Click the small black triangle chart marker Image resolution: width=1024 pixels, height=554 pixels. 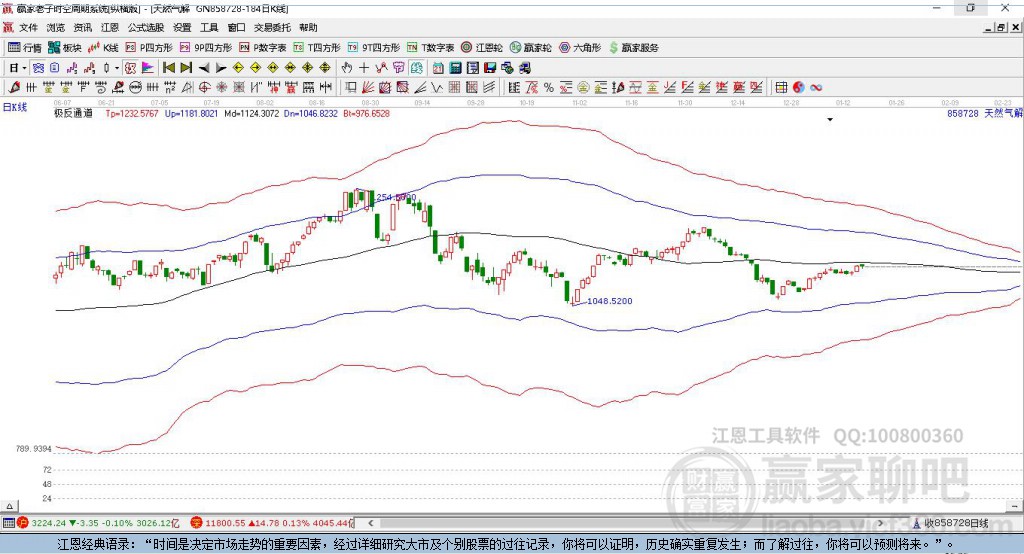830,120
